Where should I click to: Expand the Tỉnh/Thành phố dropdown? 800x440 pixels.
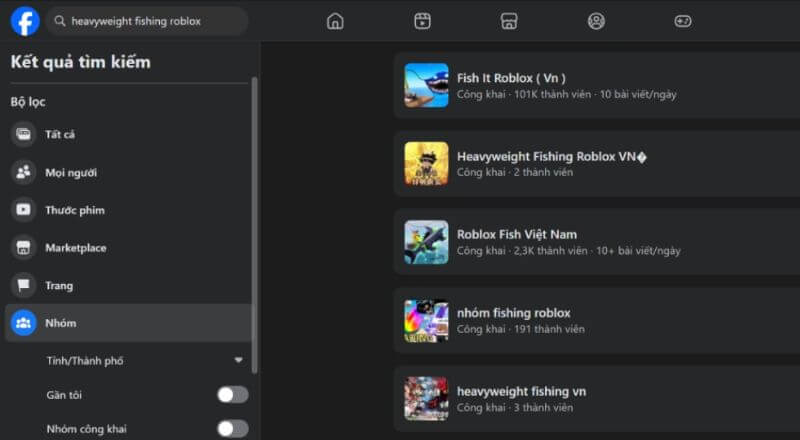(239, 360)
